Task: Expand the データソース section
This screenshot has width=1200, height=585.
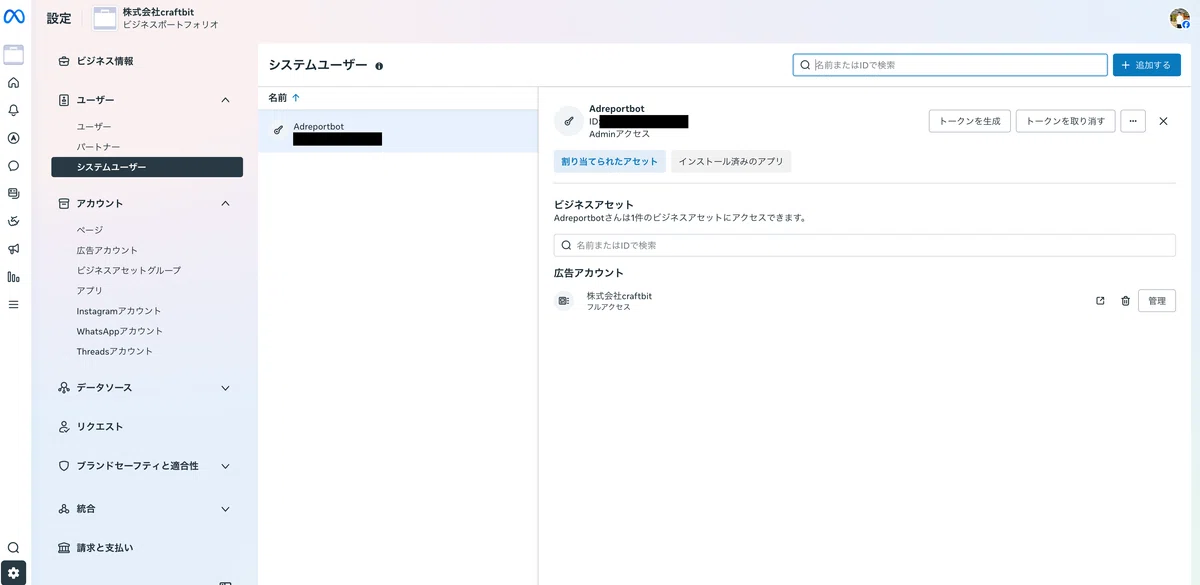Action: [225, 388]
